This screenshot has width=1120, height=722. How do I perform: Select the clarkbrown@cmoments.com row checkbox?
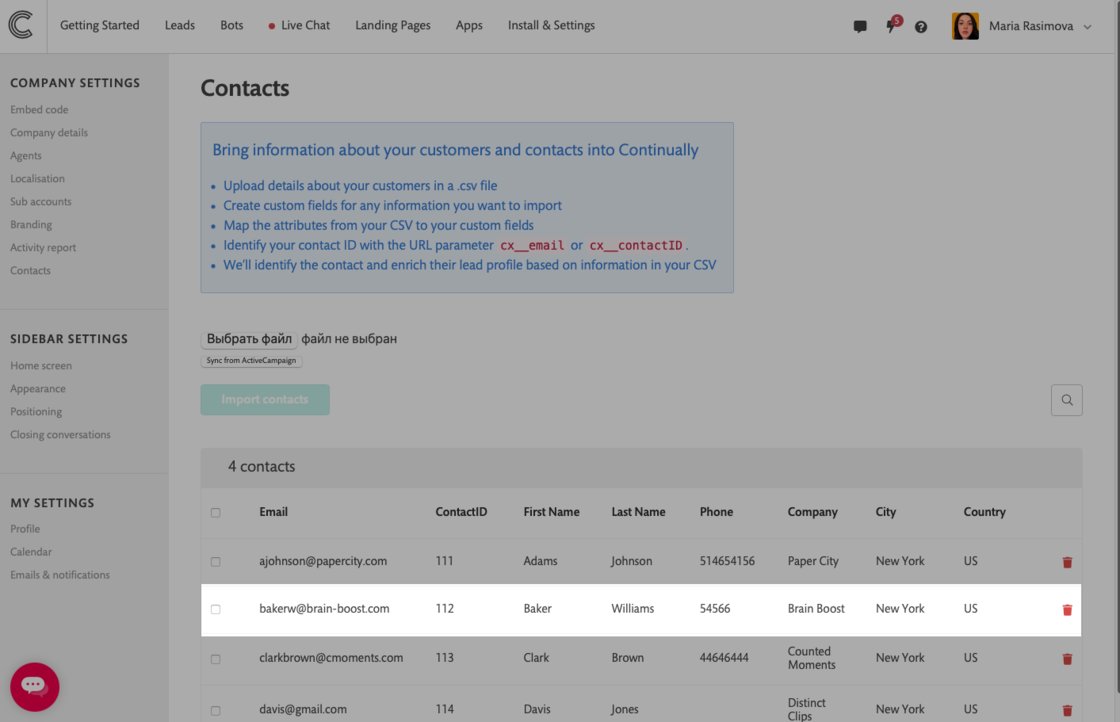[216, 658]
